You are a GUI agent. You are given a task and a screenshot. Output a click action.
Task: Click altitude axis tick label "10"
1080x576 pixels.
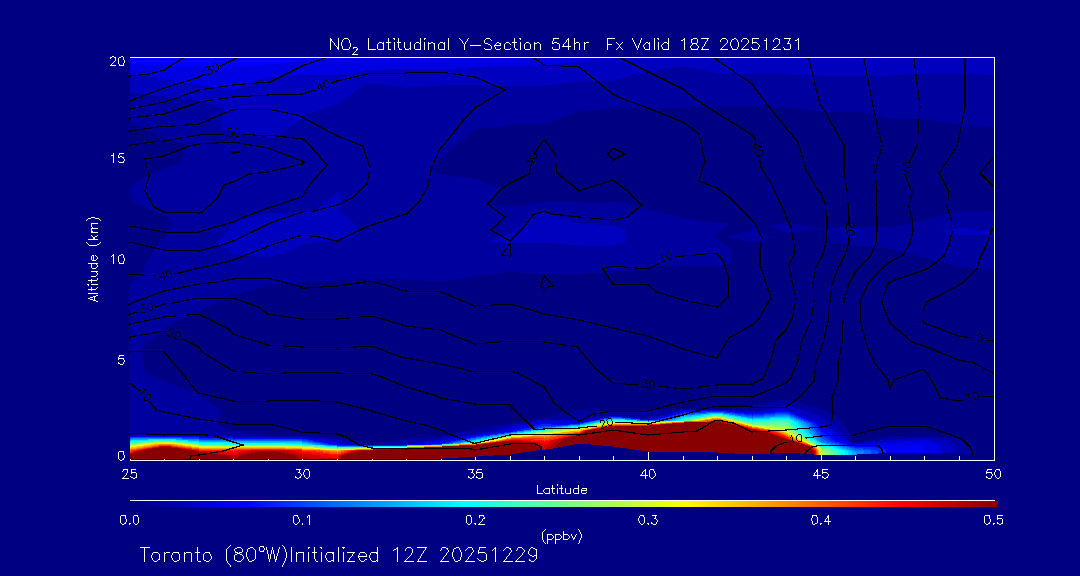tap(118, 259)
